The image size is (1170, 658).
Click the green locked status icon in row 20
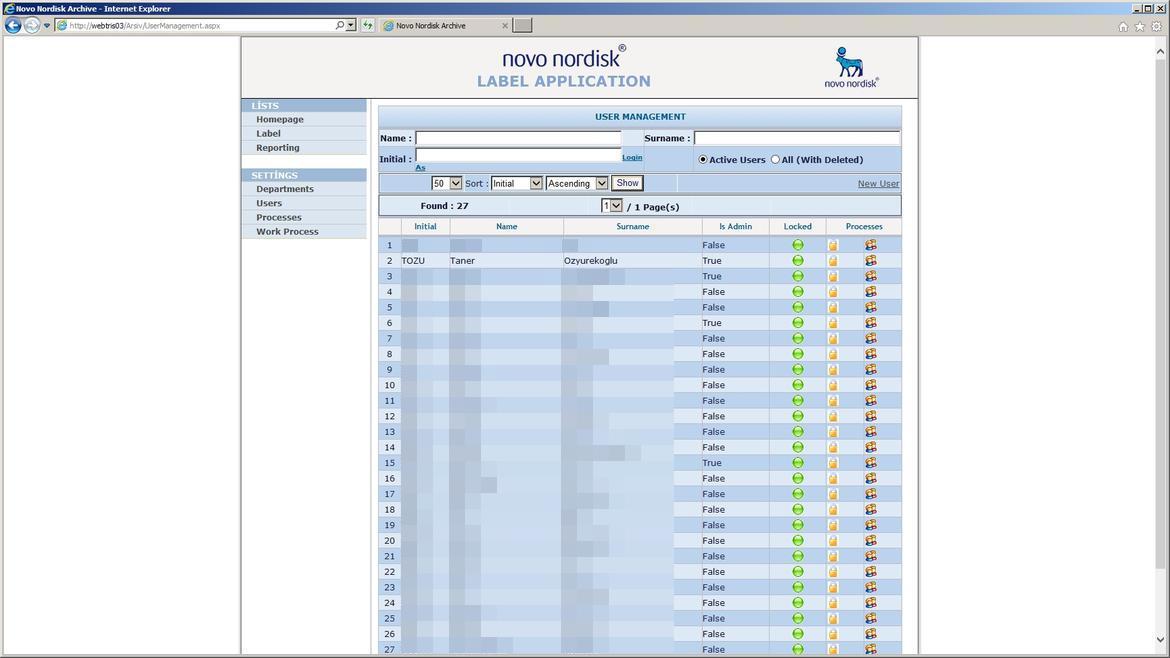(x=798, y=541)
